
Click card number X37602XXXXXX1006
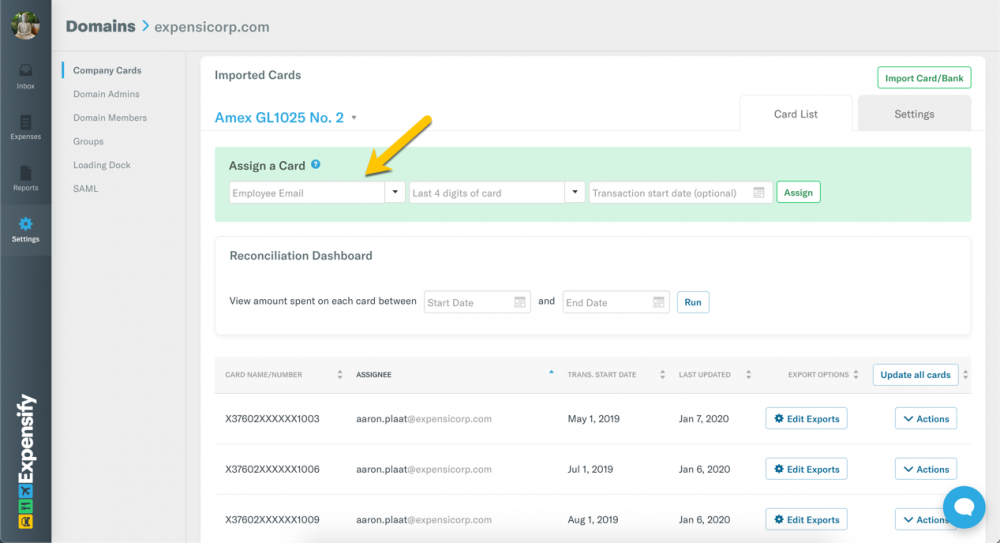click(272, 469)
